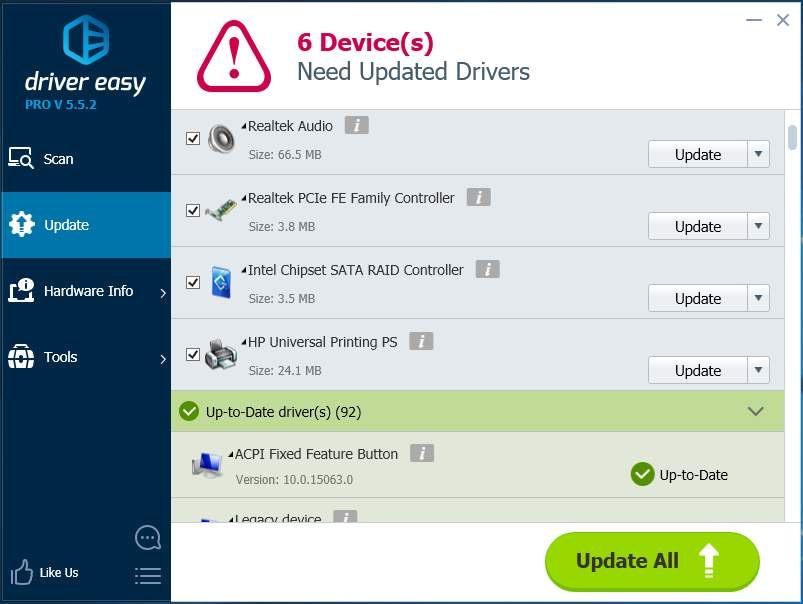Minimize the Driver Easy window
This screenshot has width=803, height=604.
pyautogui.click(x=754, y=20)
